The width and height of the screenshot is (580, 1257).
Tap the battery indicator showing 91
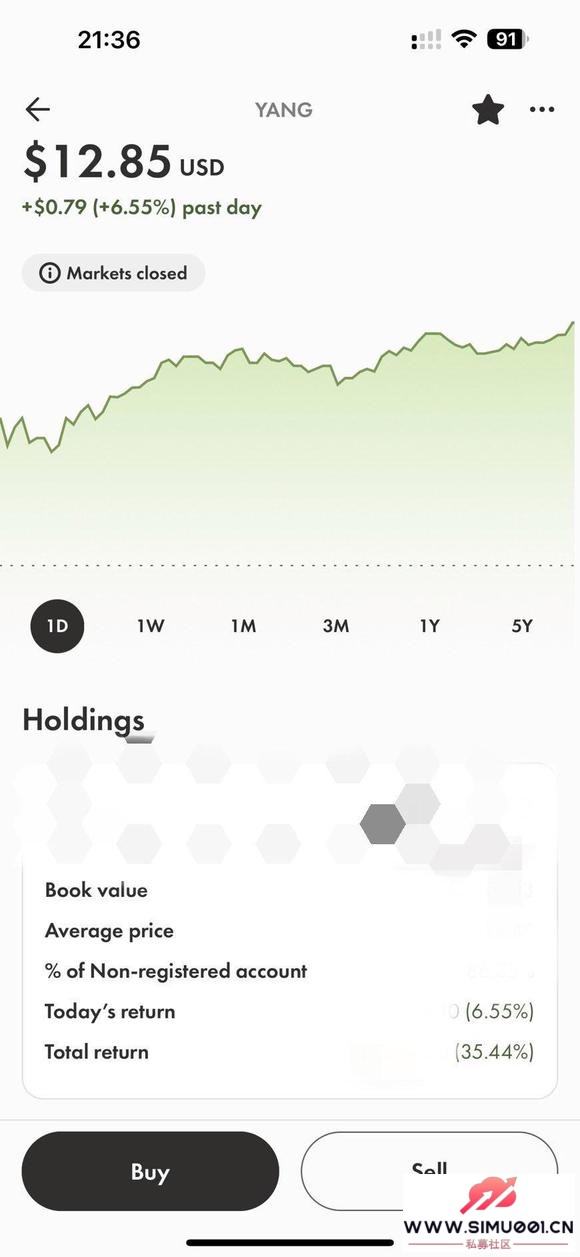tap(507, 40)
